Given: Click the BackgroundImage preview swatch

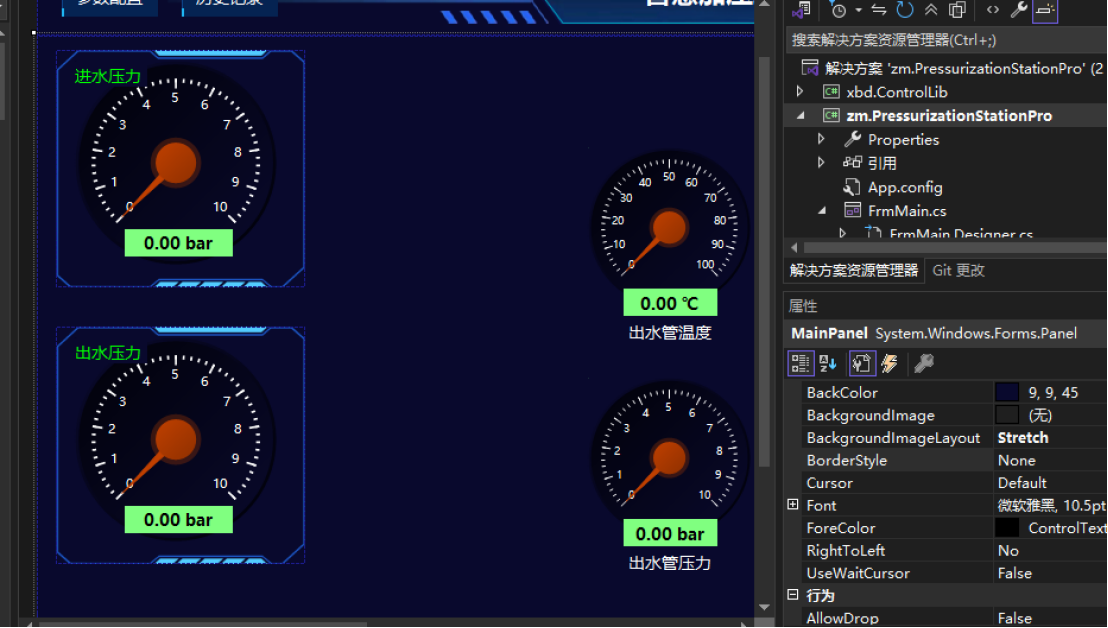Looking at the screenshot, I should pyautogui.click(x=1006, y=415).
